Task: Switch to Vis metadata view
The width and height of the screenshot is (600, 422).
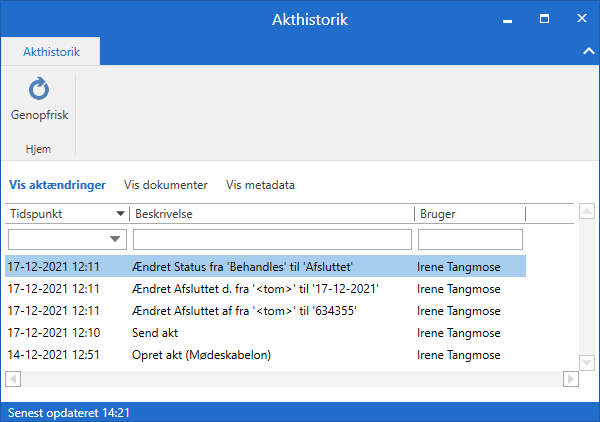Action: [260, 185]
